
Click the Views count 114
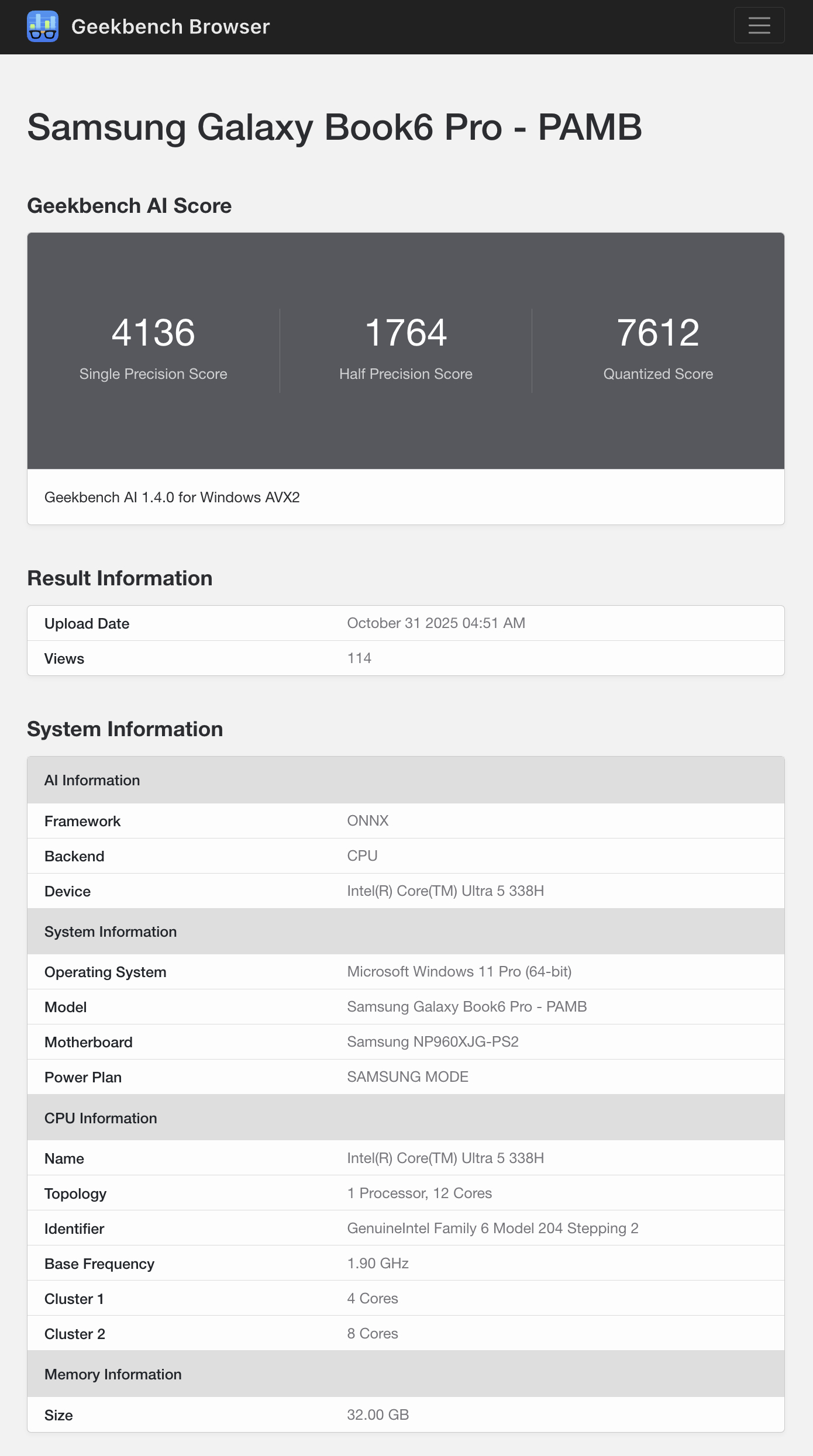click(359, 658)
